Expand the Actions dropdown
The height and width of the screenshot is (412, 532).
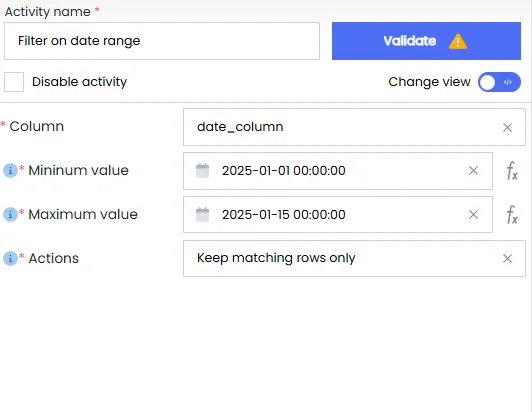tap(354, 259)
